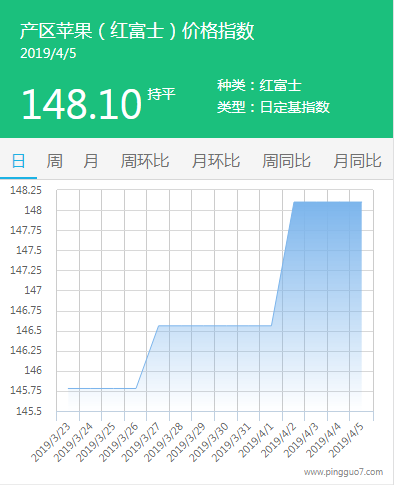Switch to the 周 weekly tab
The height and width of the screenshot is (485, 394).
pos(54,161)
